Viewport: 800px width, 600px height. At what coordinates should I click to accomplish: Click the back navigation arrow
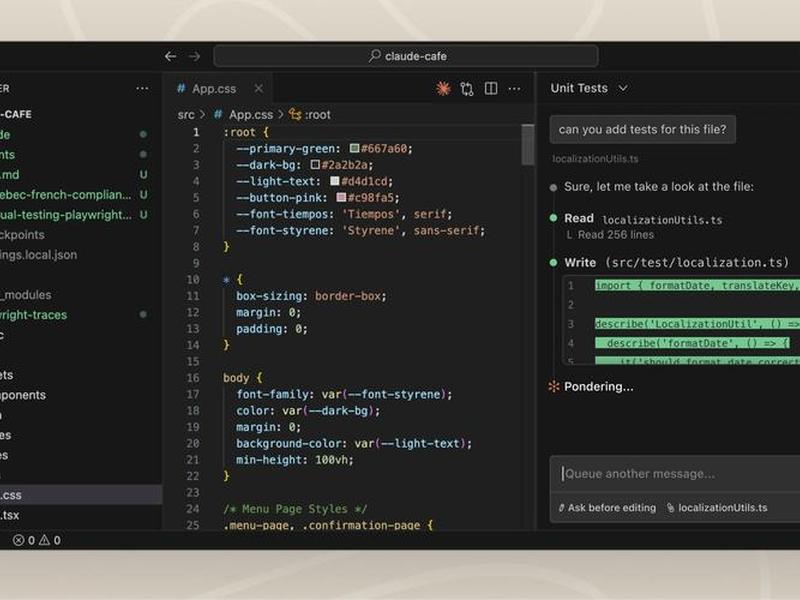tap(170, 56)
